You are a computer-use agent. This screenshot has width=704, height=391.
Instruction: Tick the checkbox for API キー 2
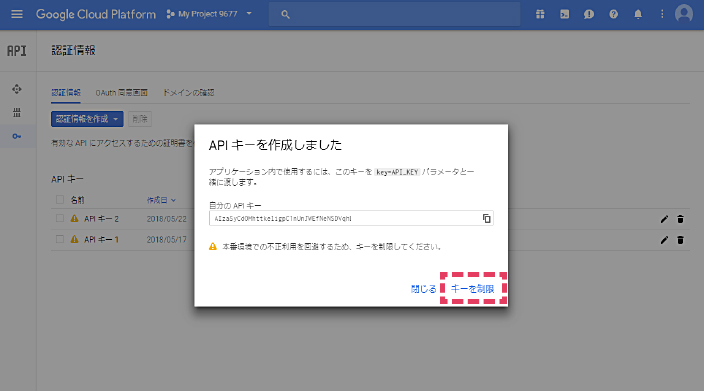click(x=60, y=219)
